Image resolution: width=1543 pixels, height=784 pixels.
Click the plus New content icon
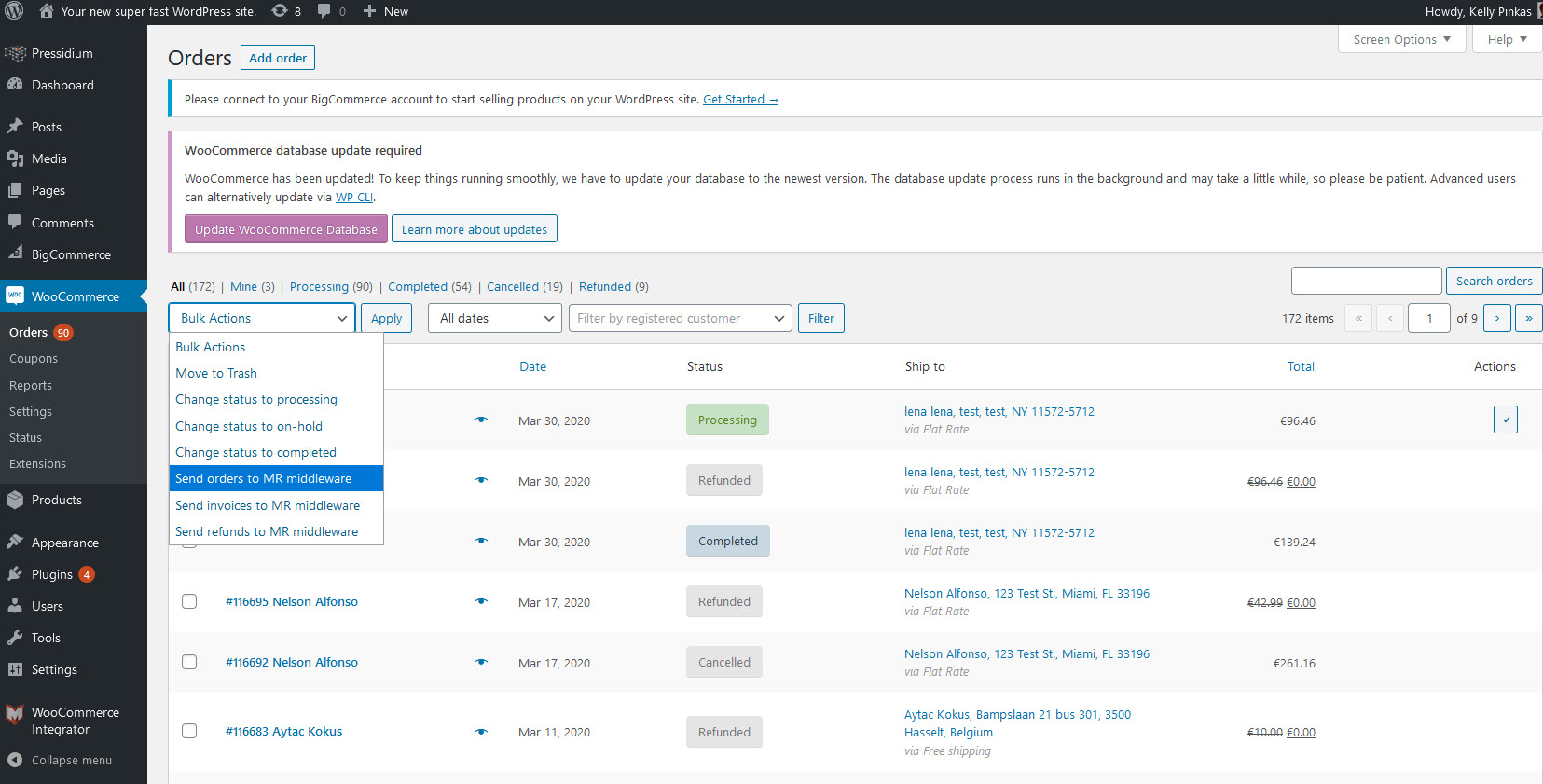pyautogui.click(x=369, y=11)
